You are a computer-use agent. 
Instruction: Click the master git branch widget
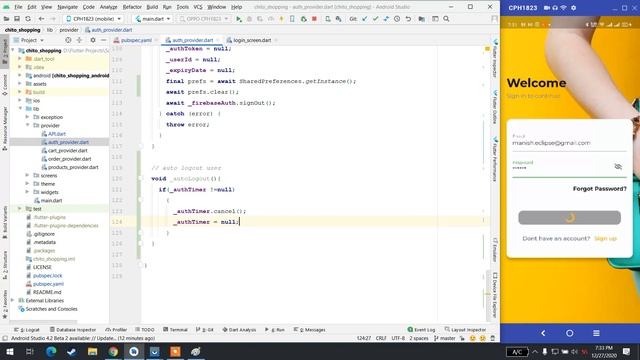point(444,338)
